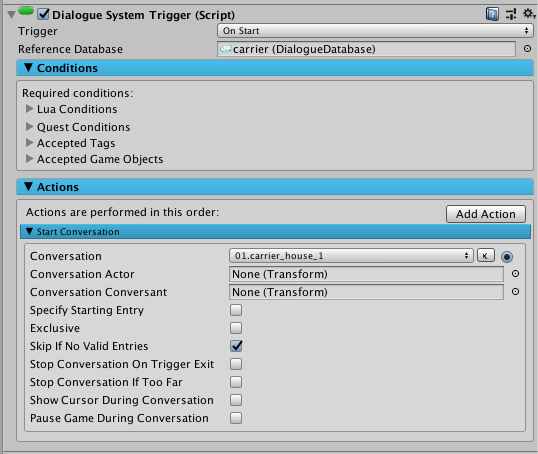Open the Conversation dropdown 01.carrier_house_1
This screenshot has width=538, height=454.
point(351,256)
